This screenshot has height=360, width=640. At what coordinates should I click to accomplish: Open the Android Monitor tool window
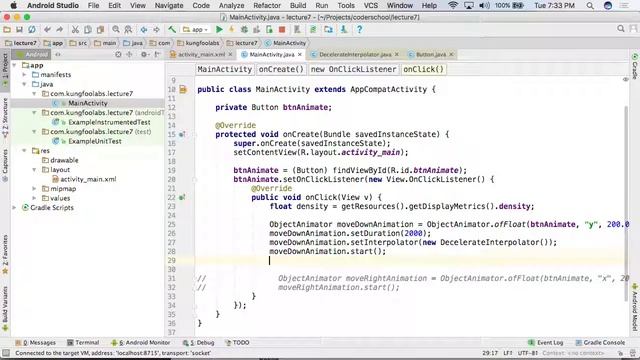pyautogui.click(x=141, y=342)
